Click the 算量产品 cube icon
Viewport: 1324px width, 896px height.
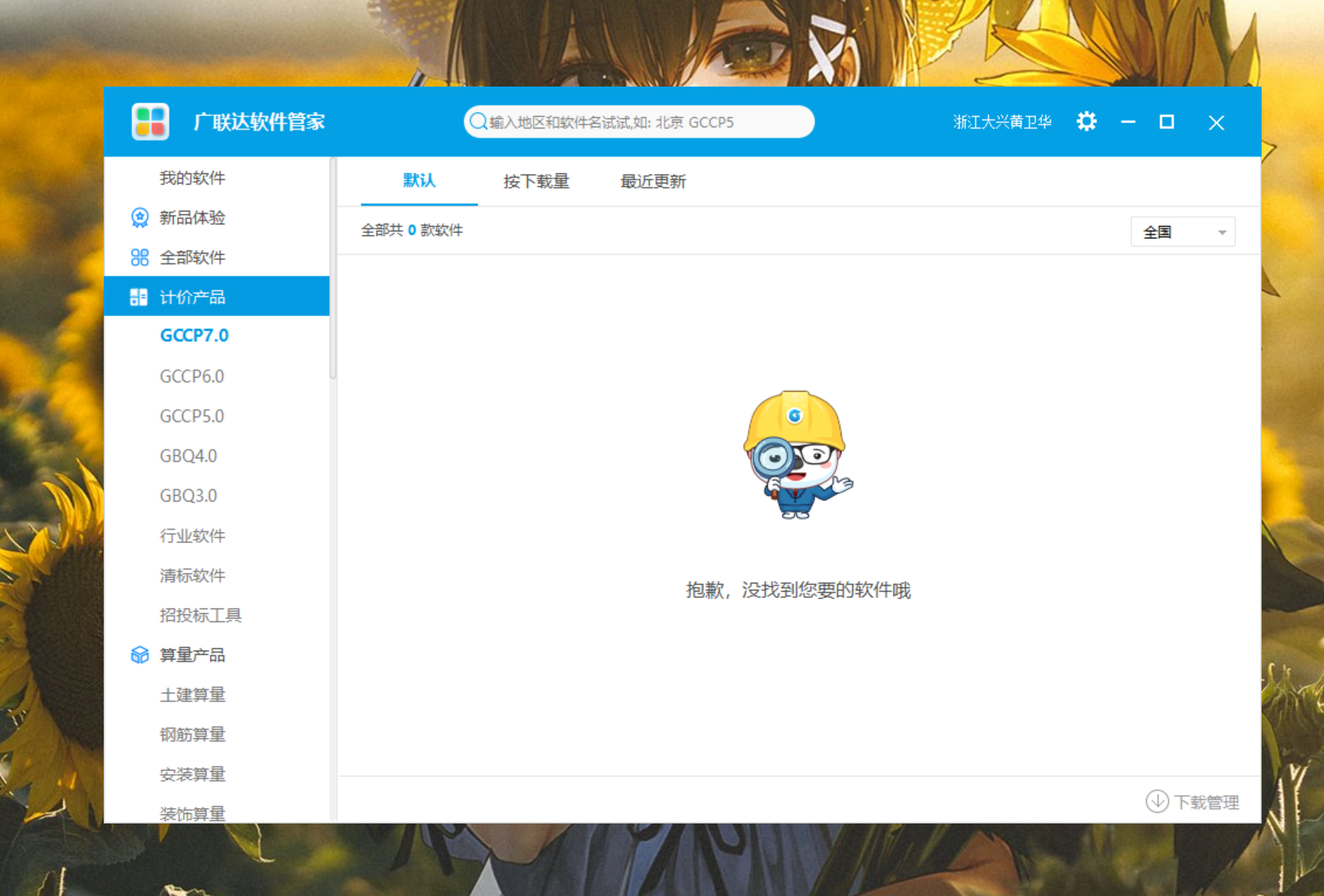coord(140,655)
